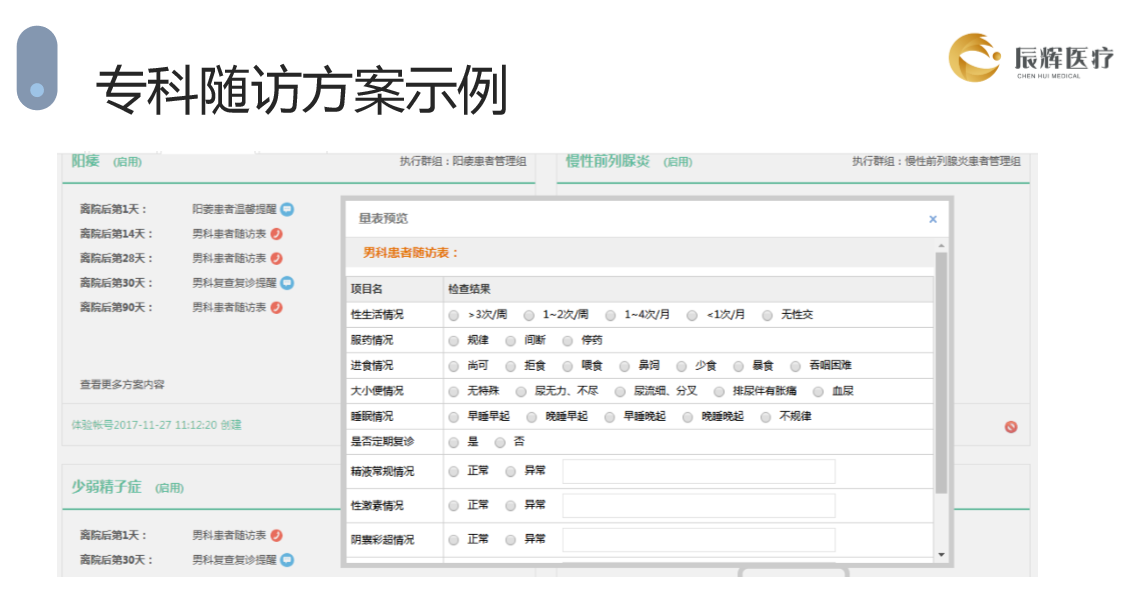Select 间断 for 服药情况
This screenshot has height=592, width=1127.
tap(510, 341)
